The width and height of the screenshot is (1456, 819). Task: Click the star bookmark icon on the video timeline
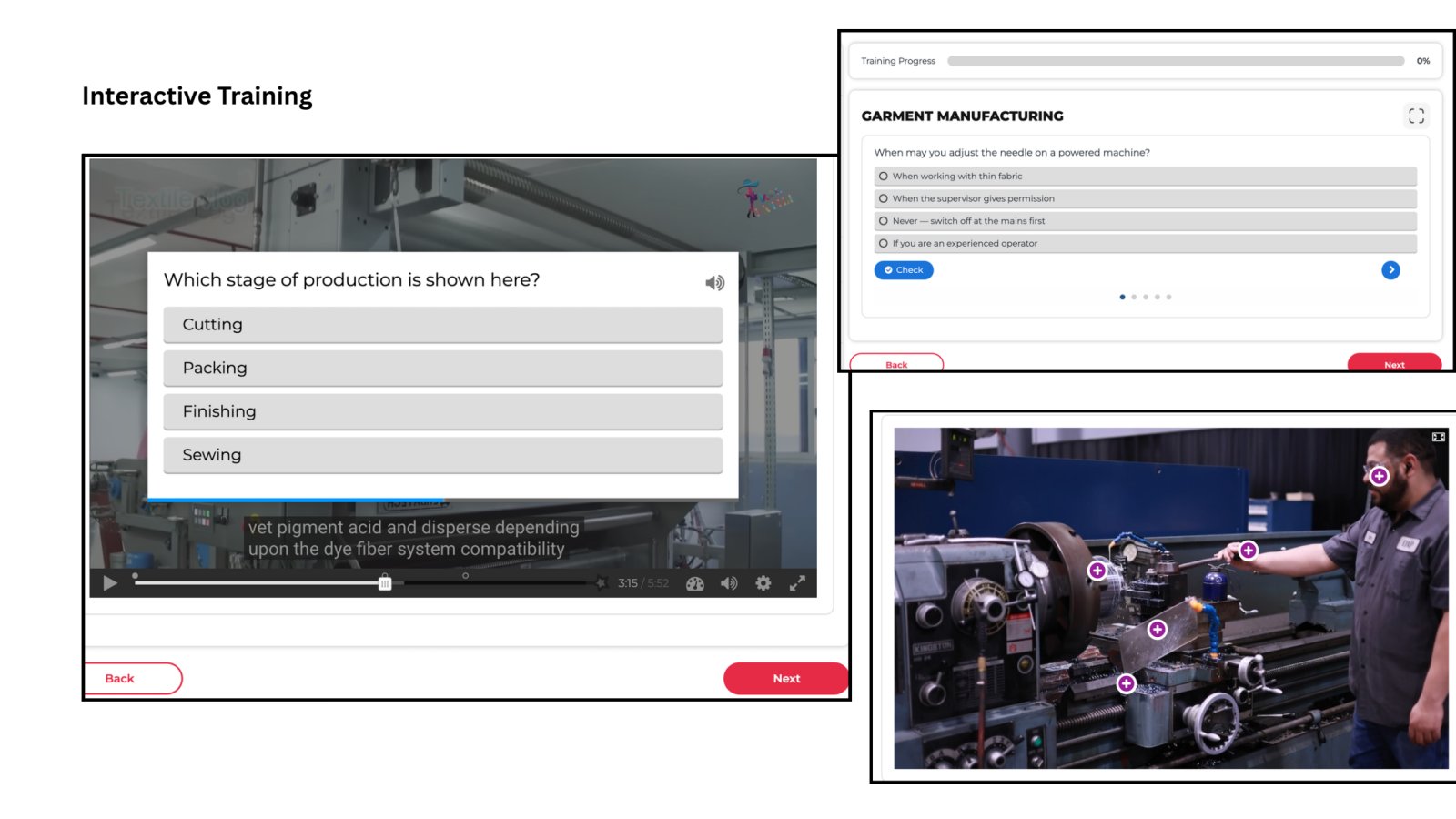tap(601, 583)
